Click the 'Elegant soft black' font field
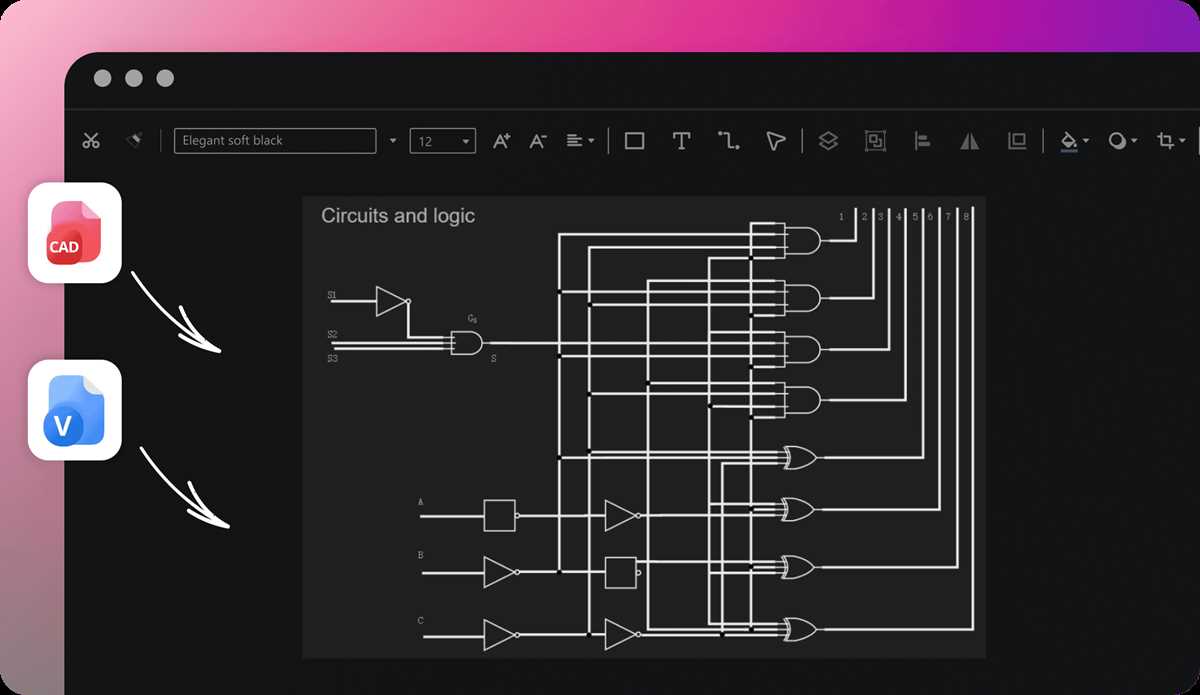The width and height of the screenshot is (1200, 695). 275,141
